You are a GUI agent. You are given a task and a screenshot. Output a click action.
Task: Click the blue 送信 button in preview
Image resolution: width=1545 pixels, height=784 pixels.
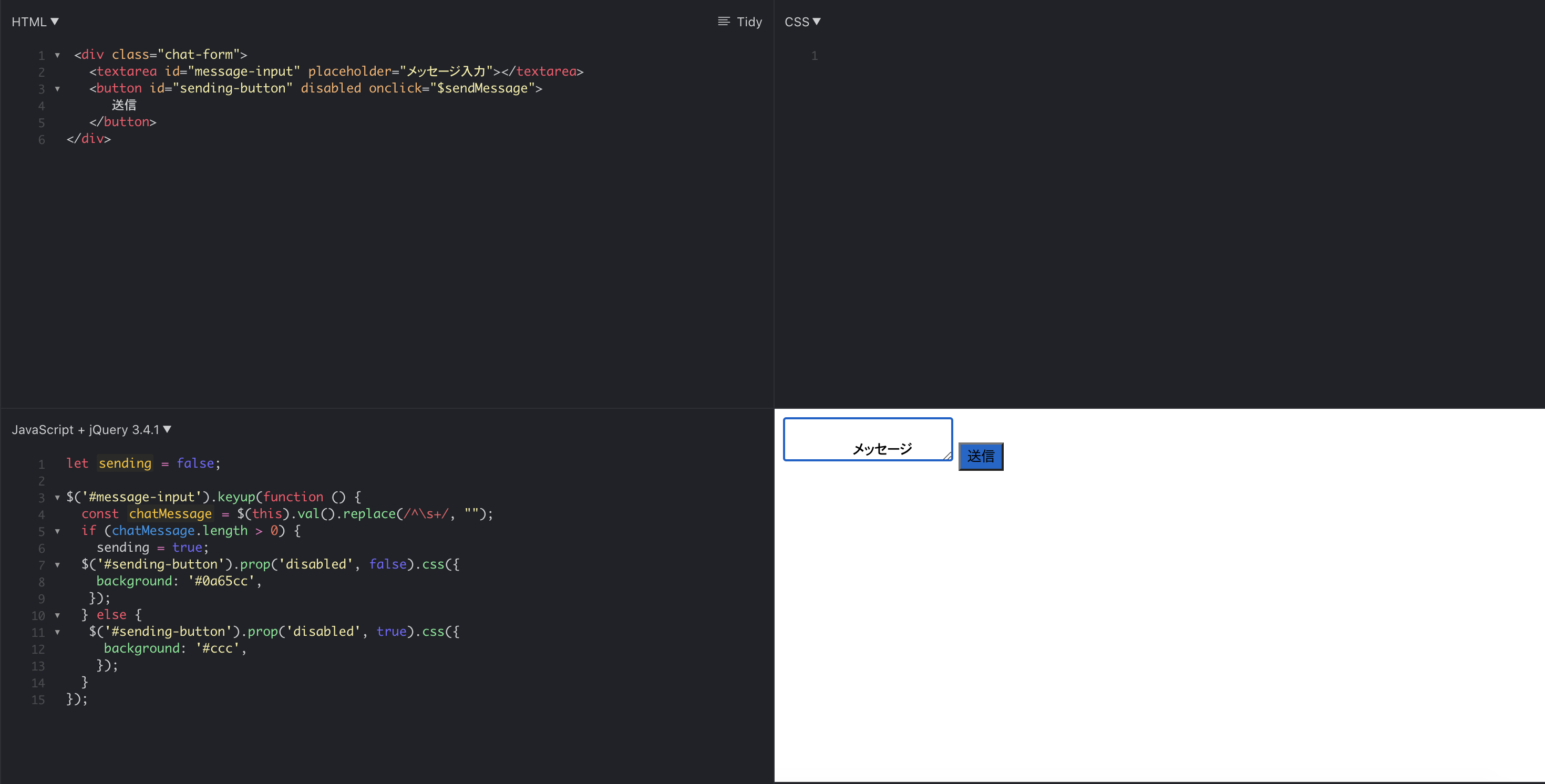(981, 457)
